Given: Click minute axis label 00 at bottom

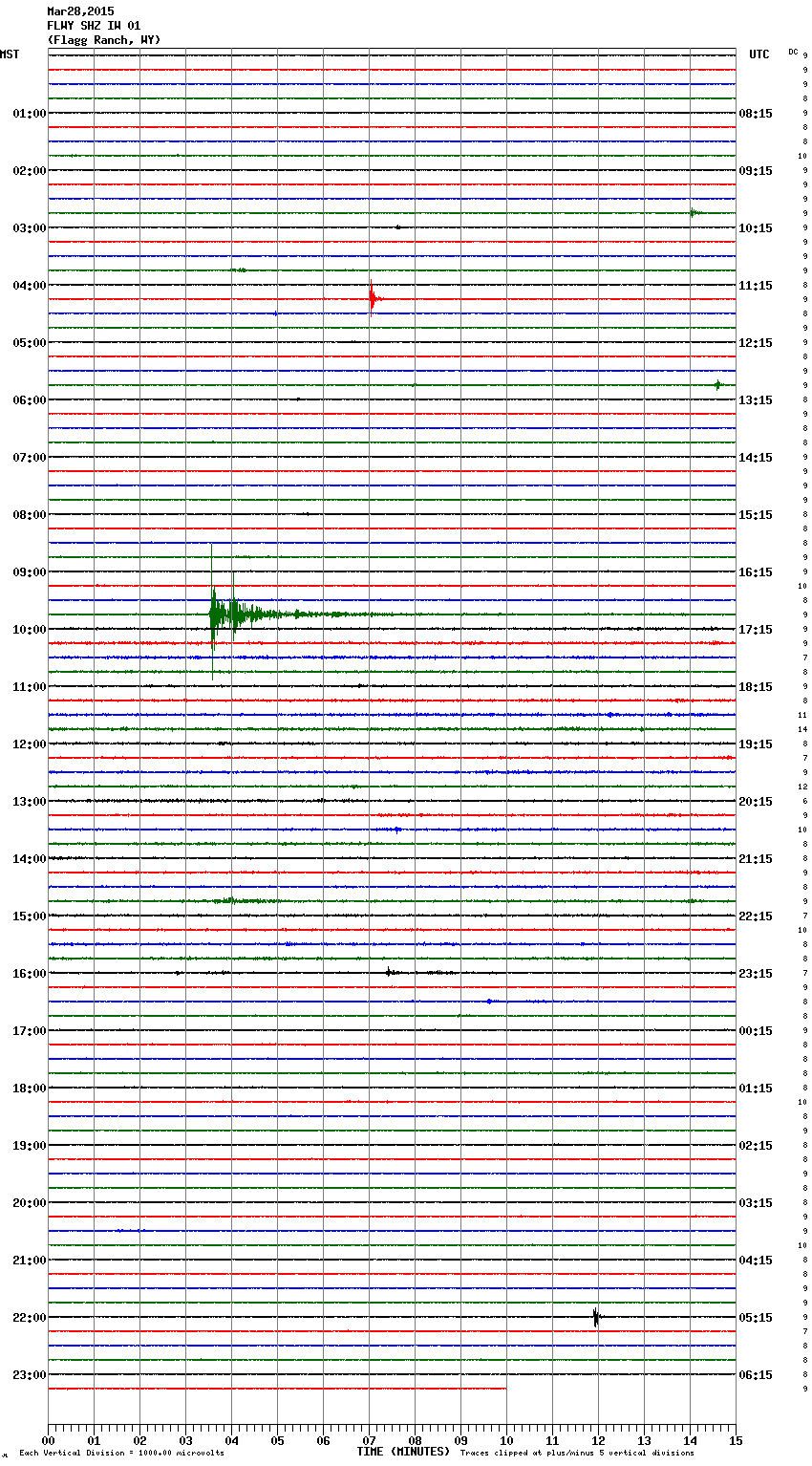Looking at the screenshot, I should 48,1440.
